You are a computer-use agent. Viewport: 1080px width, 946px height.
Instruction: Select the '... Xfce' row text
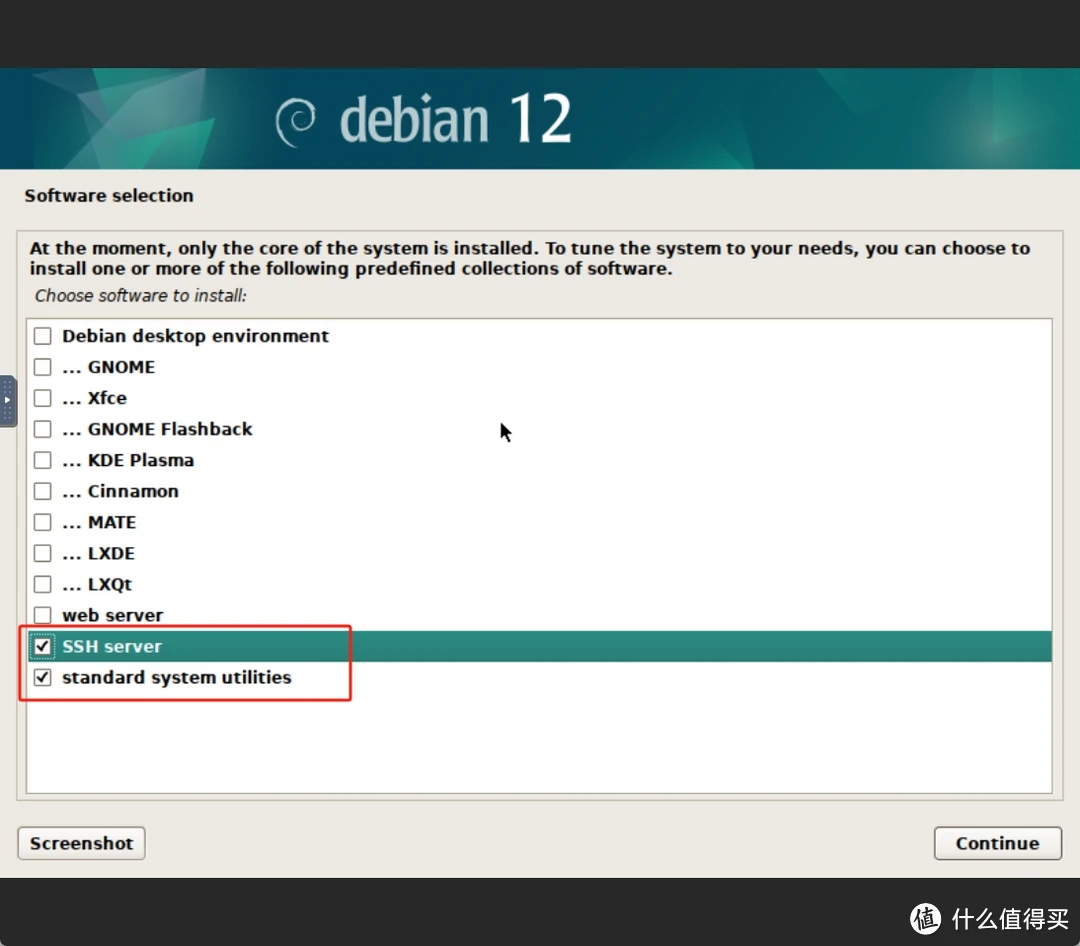(94, 398)
